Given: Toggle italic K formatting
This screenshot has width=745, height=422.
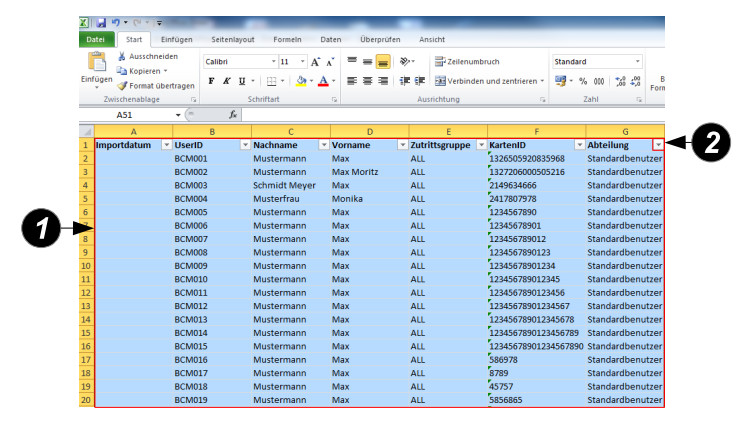Looking at the screenshot, I should (x=227, y=81).
